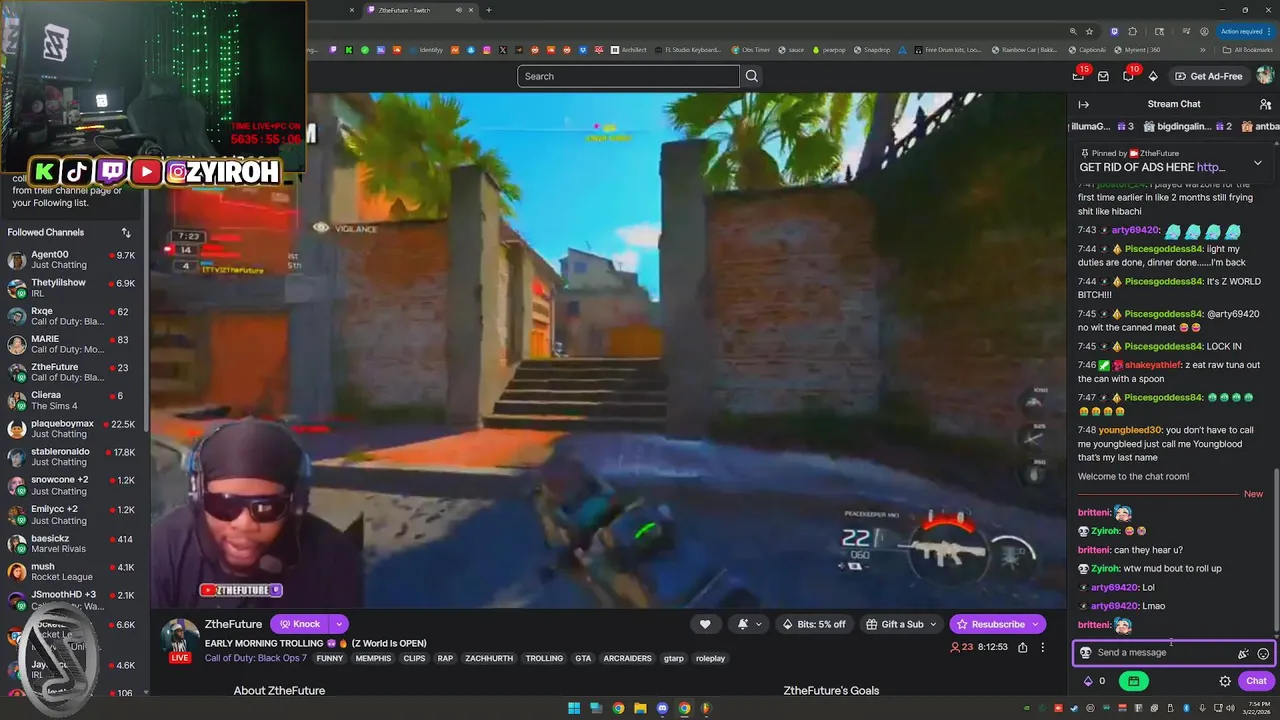Screen dimensions: 1280x720
Task: Click the Knock button
Action: (x=299, y=624)
